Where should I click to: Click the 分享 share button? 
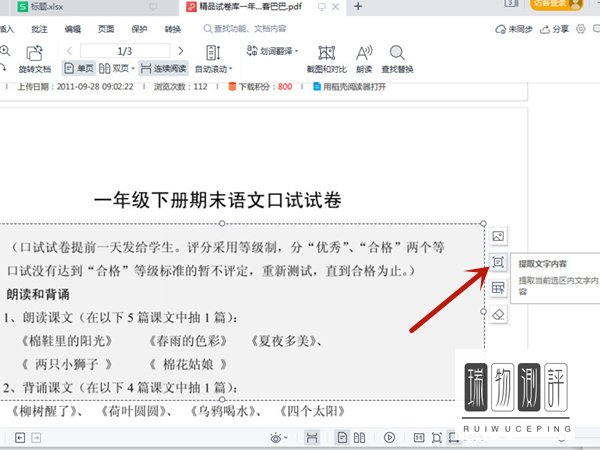(554, 29)
